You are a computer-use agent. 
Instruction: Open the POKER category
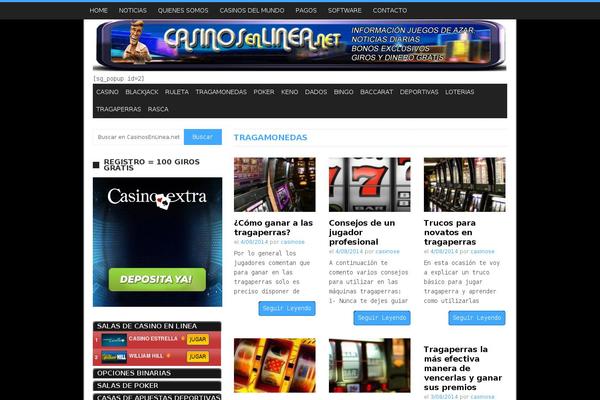pyautogui.click(x=264, y=92)
